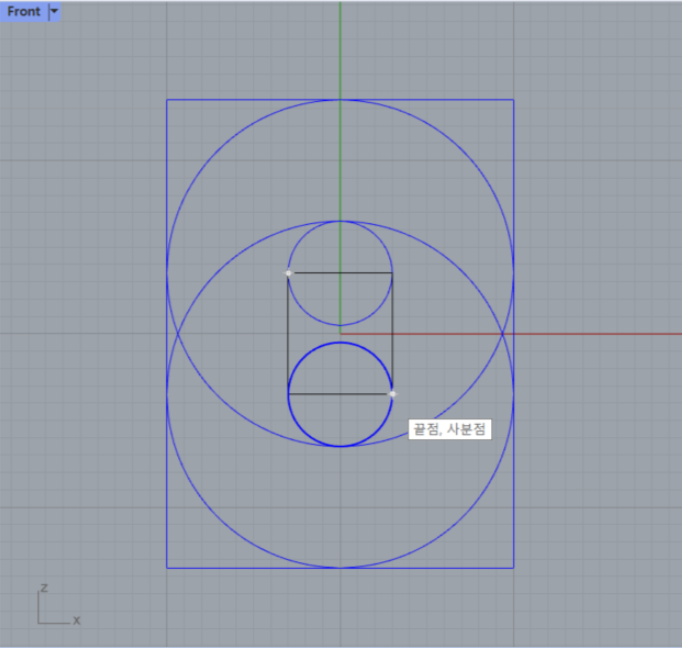Click the snap point at black rectangle's top-left corner
The height and width of the screenshot is (648, 682).
coord(288,273)
